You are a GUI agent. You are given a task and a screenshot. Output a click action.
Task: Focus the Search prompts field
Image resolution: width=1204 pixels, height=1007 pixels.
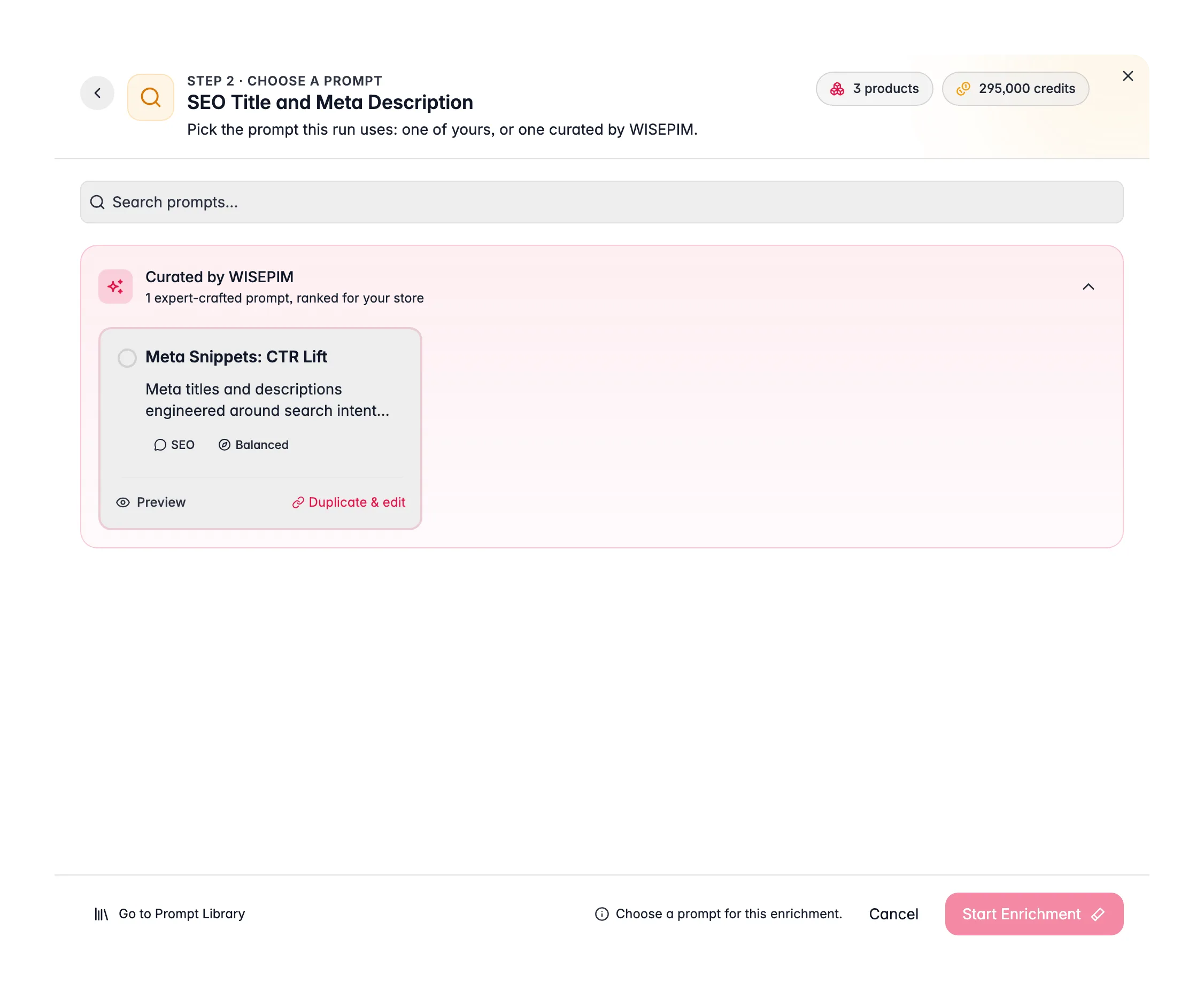pyautogui.click(x=601, y=202)
